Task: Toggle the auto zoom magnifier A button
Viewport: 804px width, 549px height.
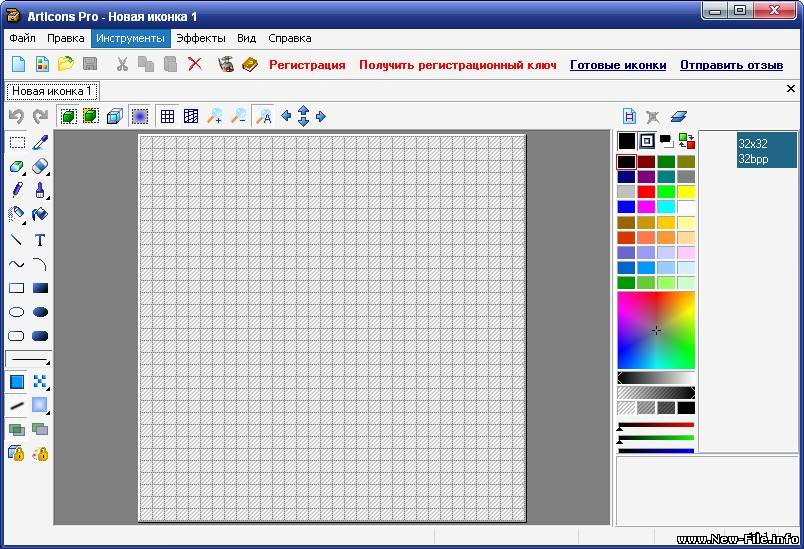Action: (x=264, y=116)
